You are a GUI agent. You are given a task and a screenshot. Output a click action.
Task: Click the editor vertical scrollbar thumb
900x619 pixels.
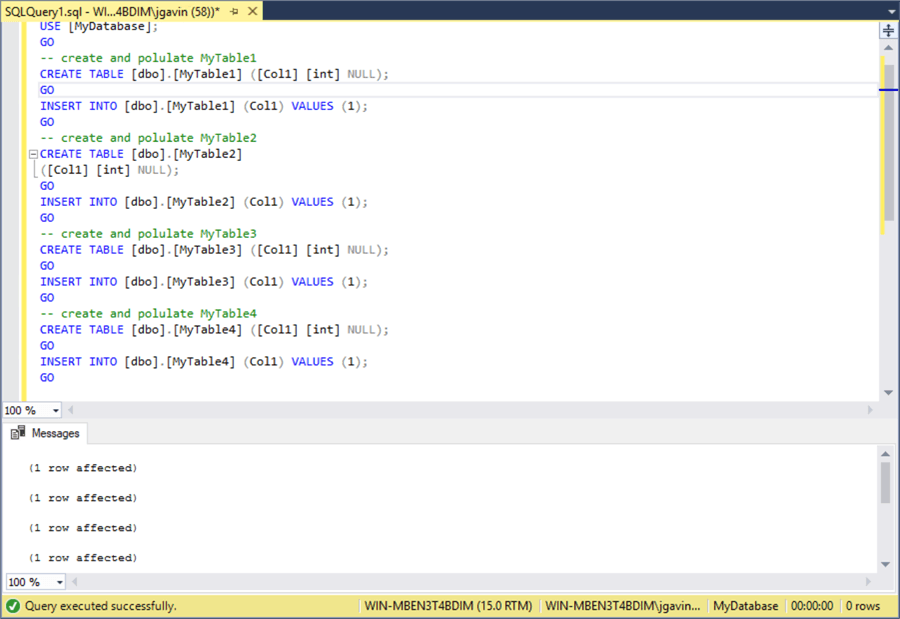coord(889,142)
